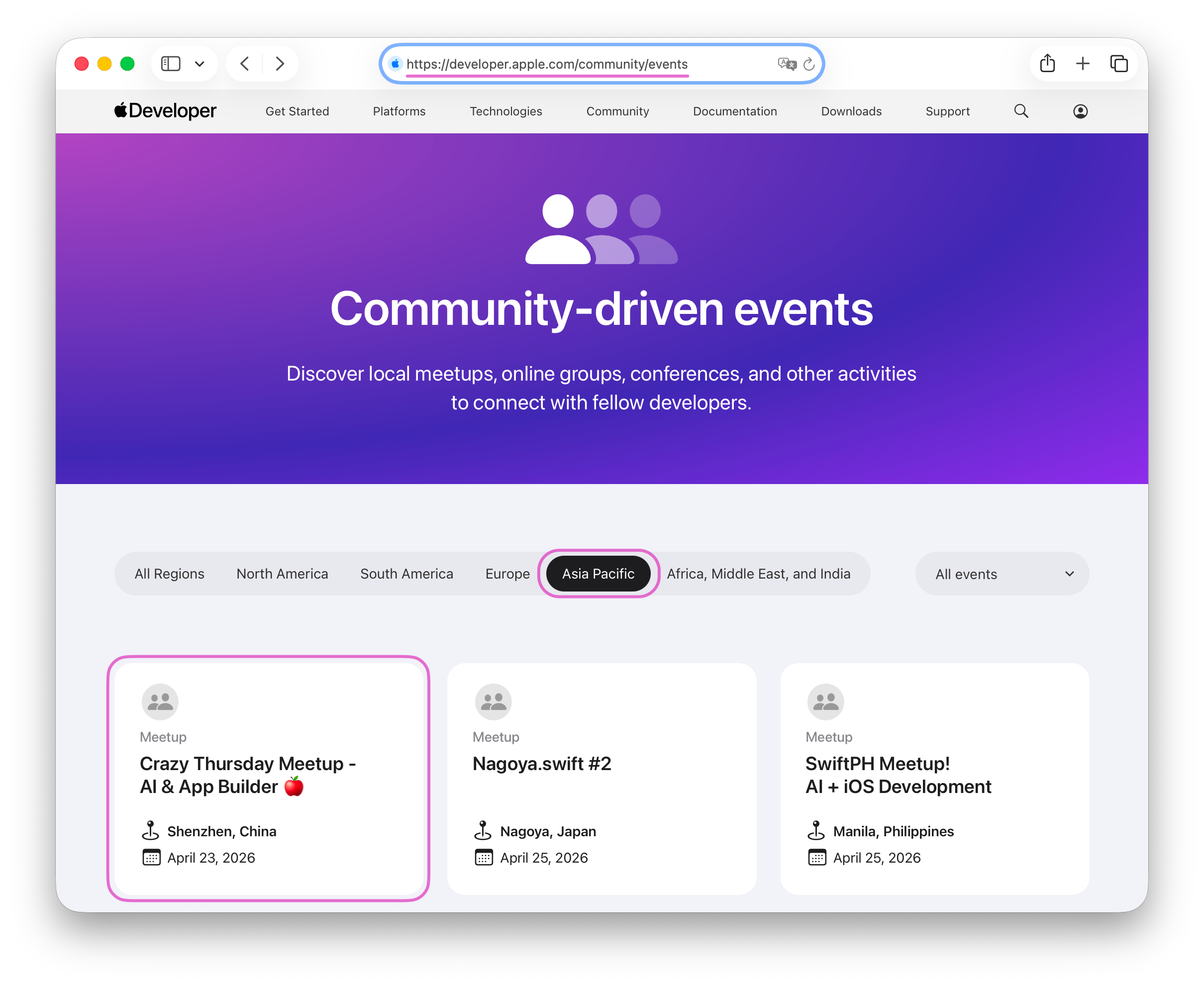
Task: Select the North America region filter
Action: (x=282, y=574)
